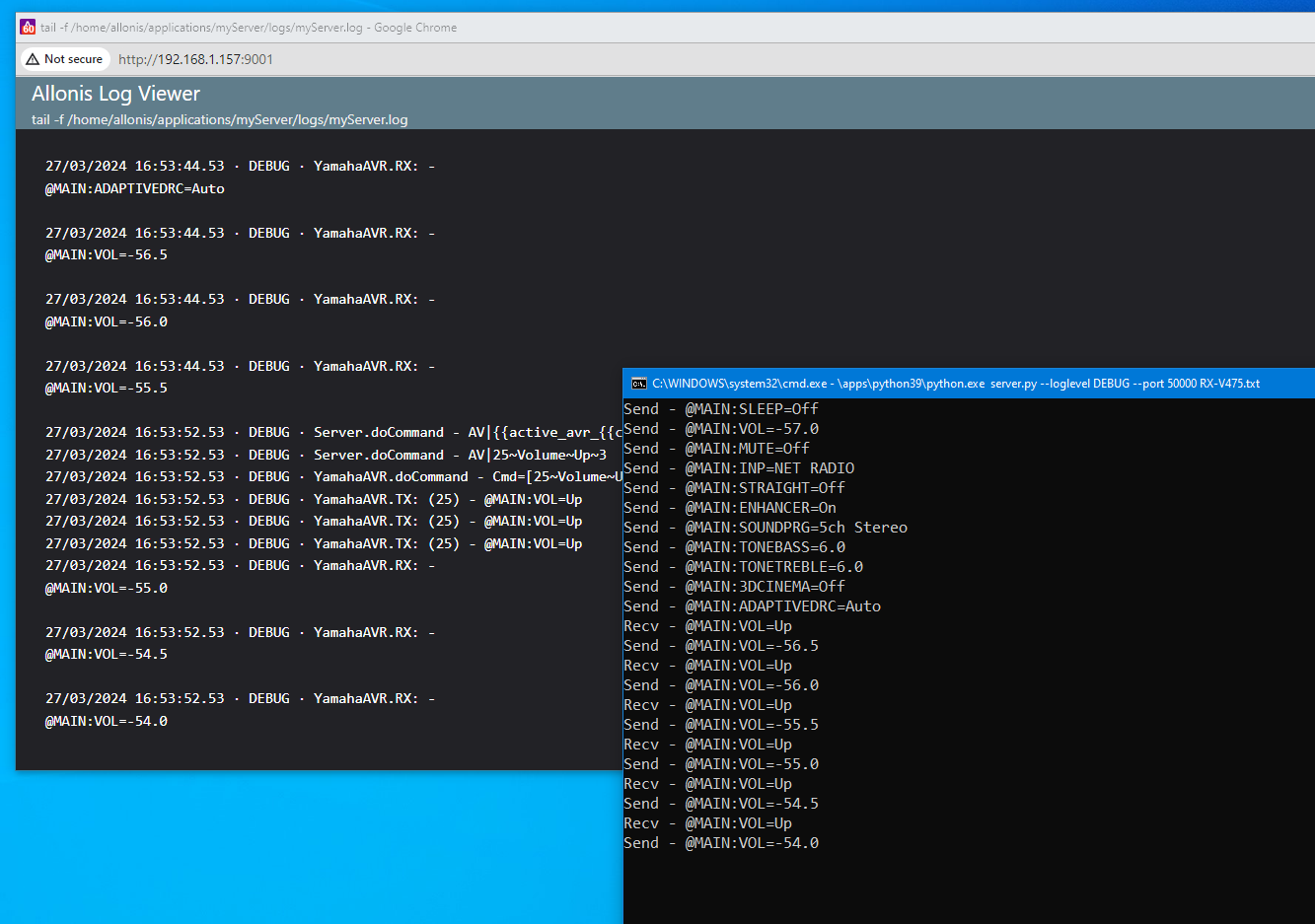Click the YamahaAVR.doCommand Cmd=[25~Volume log line
Viewport: 1315px width, 924px height.
(x=333, y=476)
